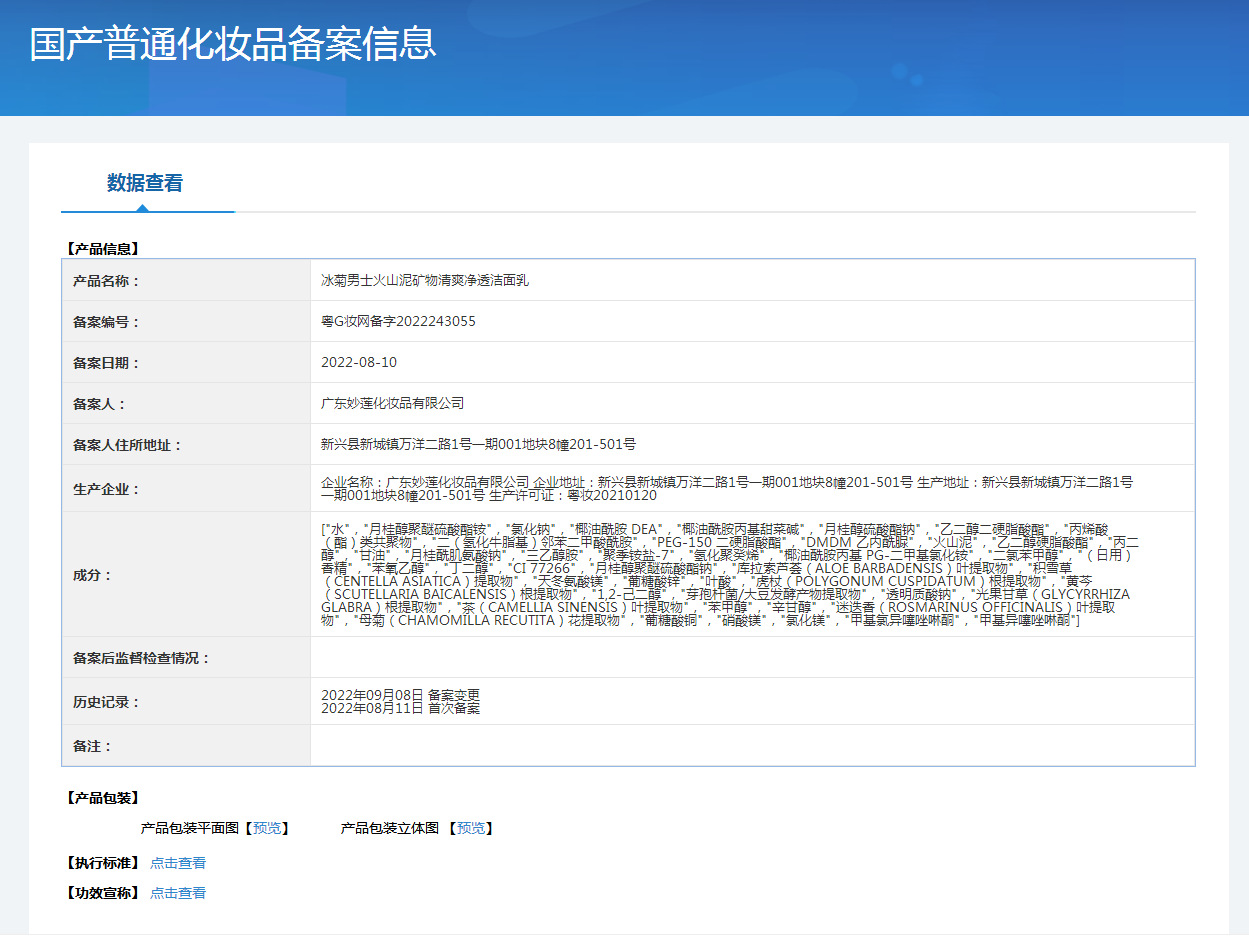Image resolution: width=1249 pixels, height=936 pixels.
Task: Click the 备案日期 row label
Action: coord(107,363)
